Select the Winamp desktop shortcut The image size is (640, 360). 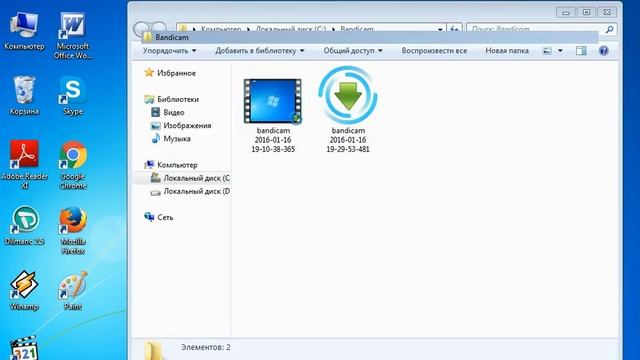(x=24, y=291)
